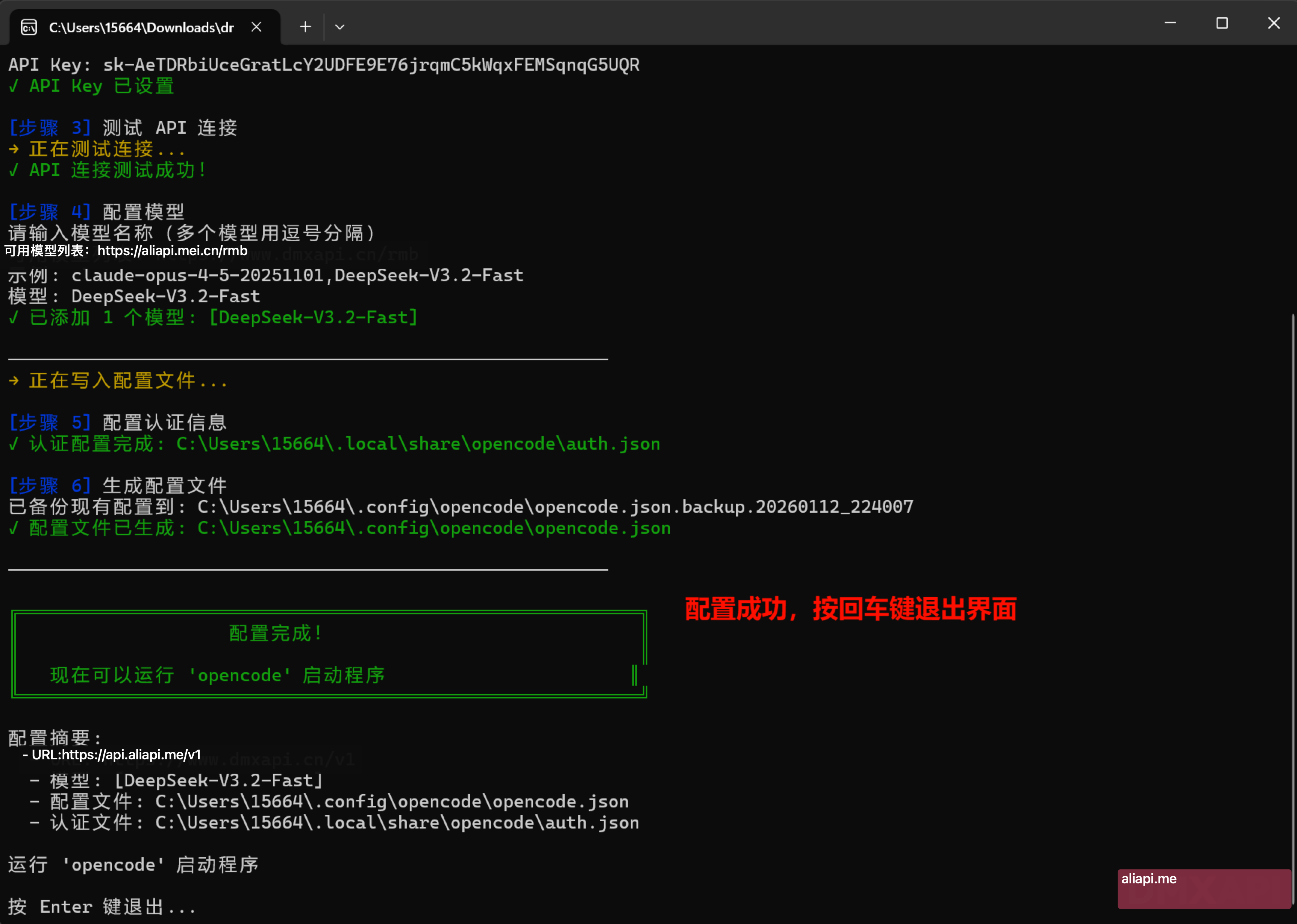Click the '[步骤 6] 生成配置文件' heading
The image size is (1297, 924).
118,486
